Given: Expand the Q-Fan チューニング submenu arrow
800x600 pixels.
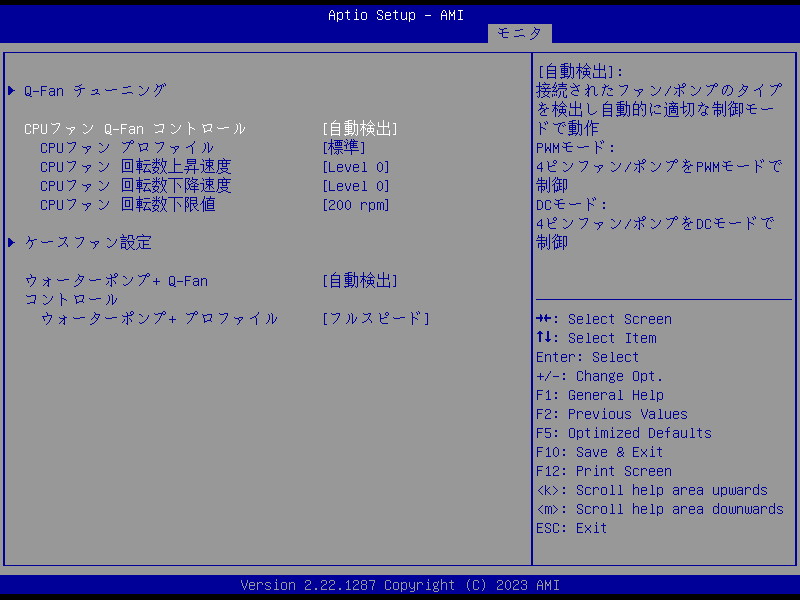Looking at the screenshot, I should click(12, 91).
